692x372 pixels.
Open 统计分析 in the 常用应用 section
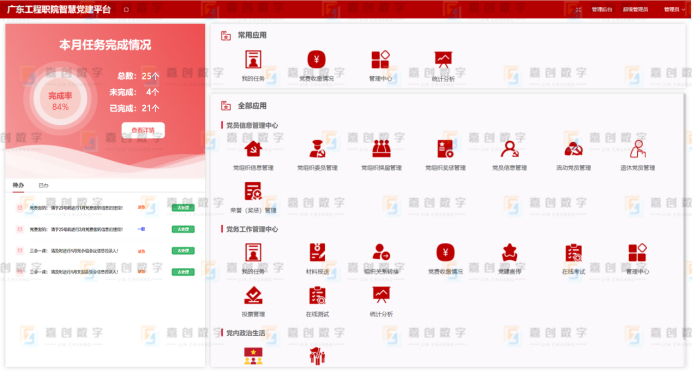click(x=443, y=60)
